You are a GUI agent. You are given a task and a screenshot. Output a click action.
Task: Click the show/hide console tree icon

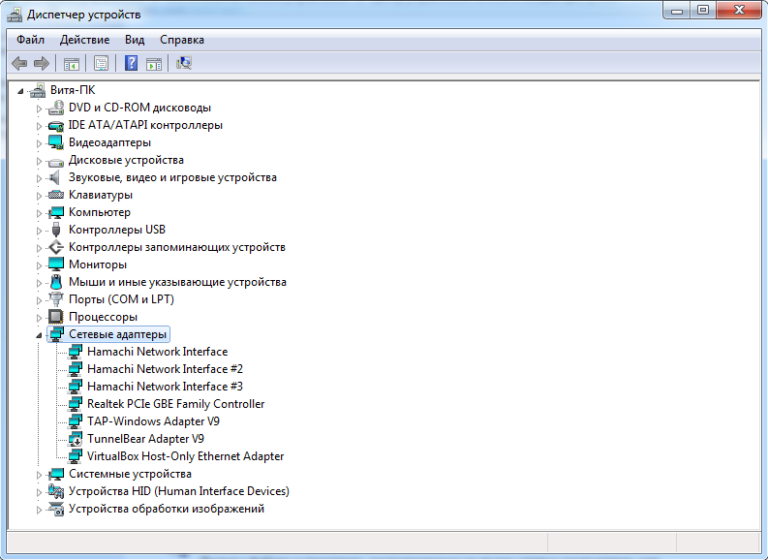click(x=72, y=63)
